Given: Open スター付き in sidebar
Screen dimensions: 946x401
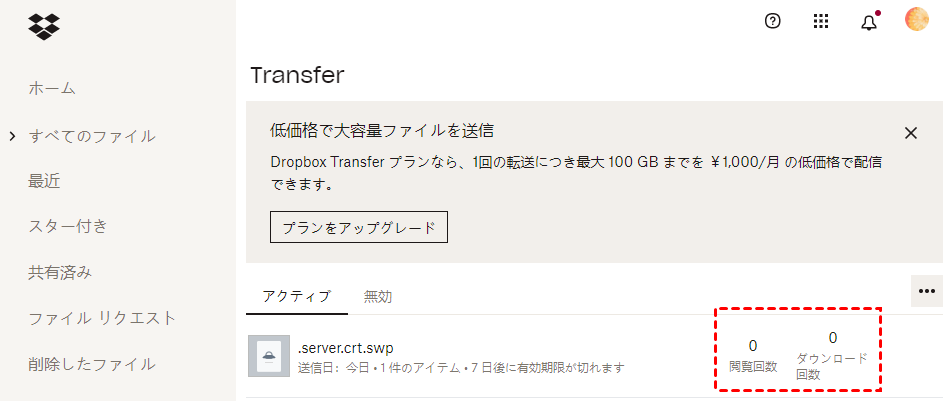Looking at the screenshot, I should 68,226.
